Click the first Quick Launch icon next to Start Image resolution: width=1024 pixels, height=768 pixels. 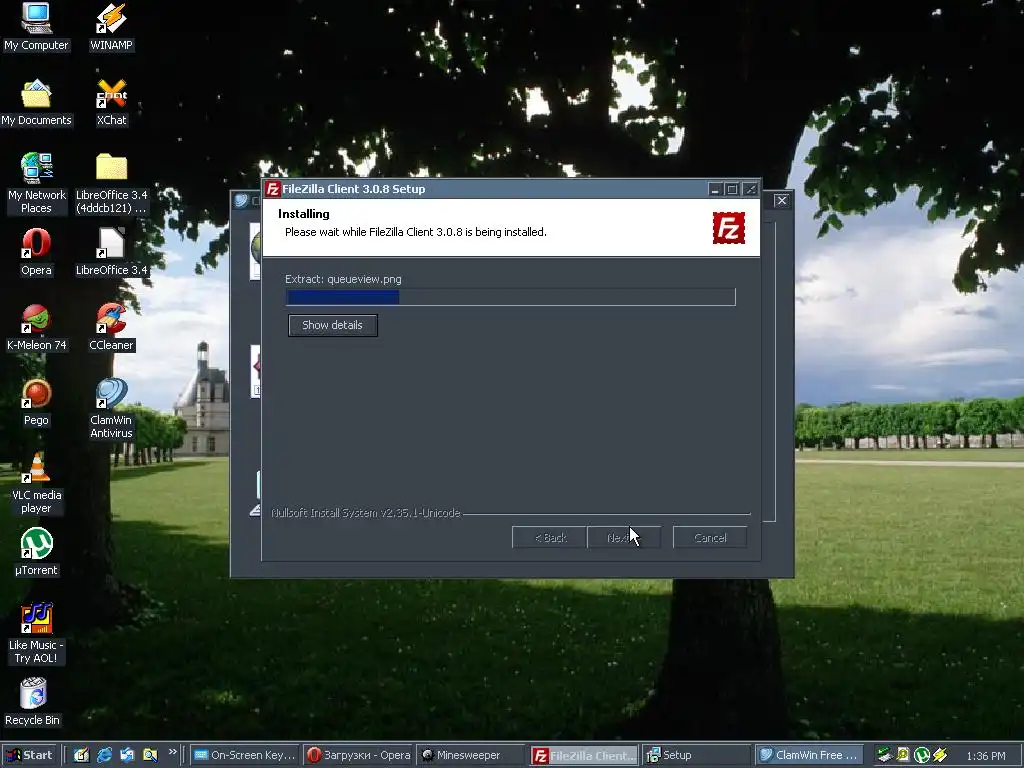click(x=82, y=755)
